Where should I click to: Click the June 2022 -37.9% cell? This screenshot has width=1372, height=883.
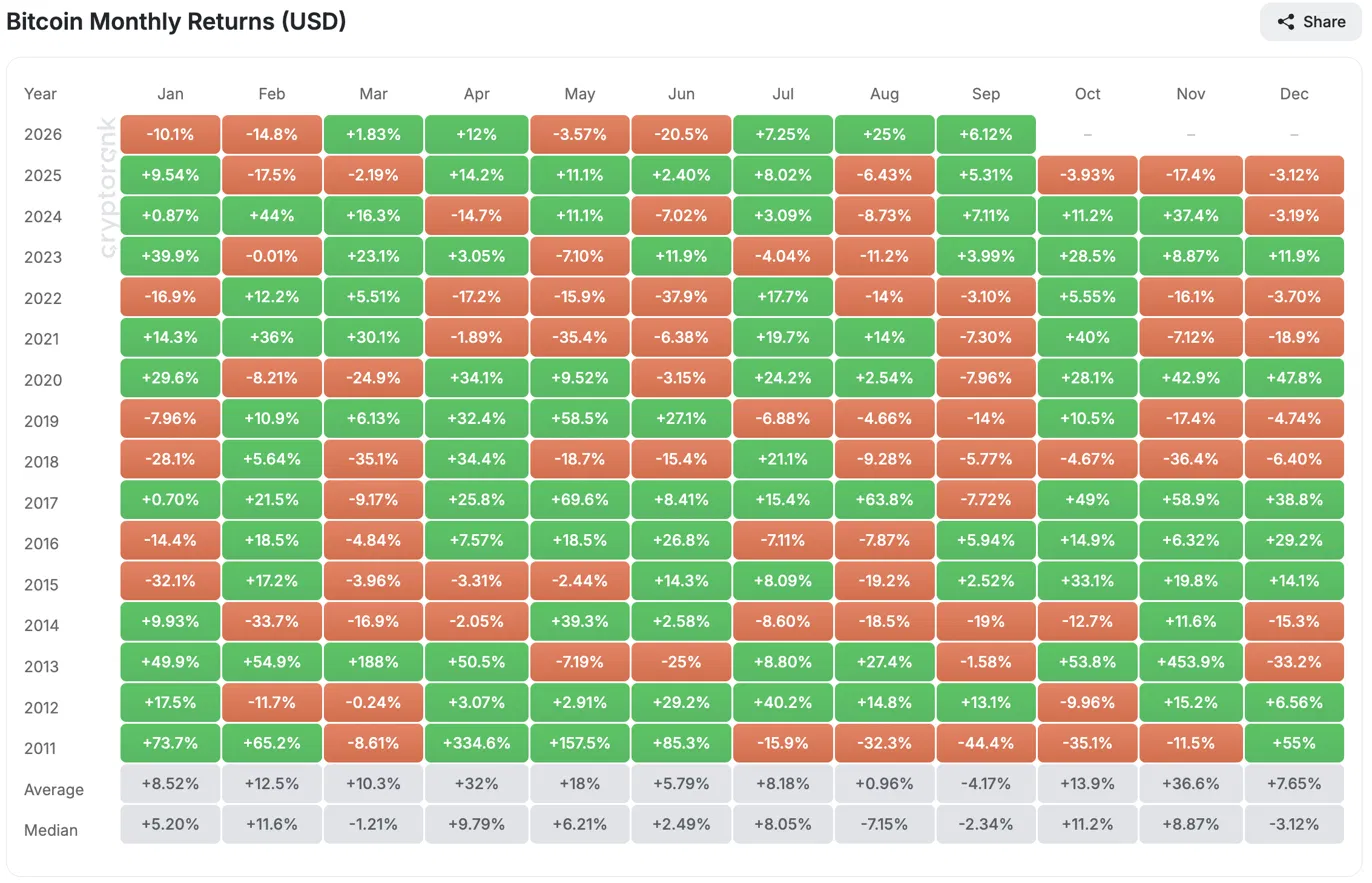(x=681, y=297)
